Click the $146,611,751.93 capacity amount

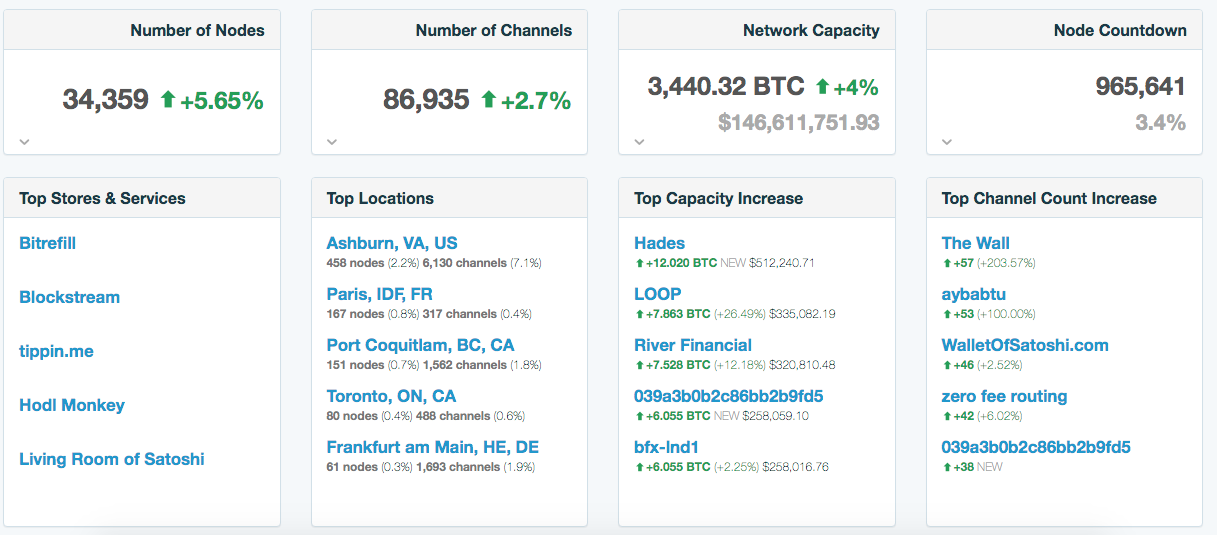click(799, 122)
